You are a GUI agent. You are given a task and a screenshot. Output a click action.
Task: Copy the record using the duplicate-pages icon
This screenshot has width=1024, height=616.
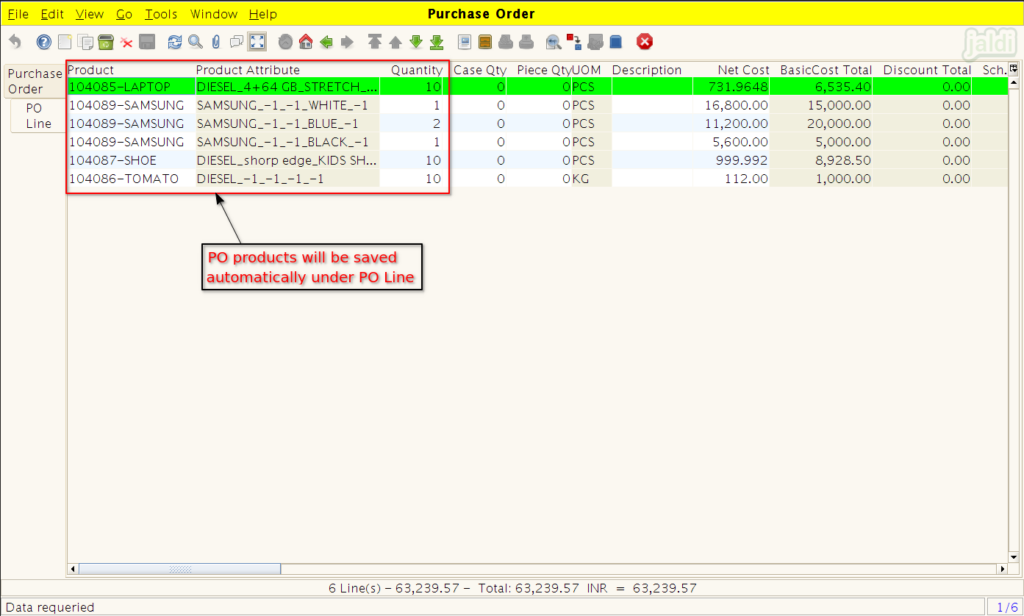coord(86,42)
